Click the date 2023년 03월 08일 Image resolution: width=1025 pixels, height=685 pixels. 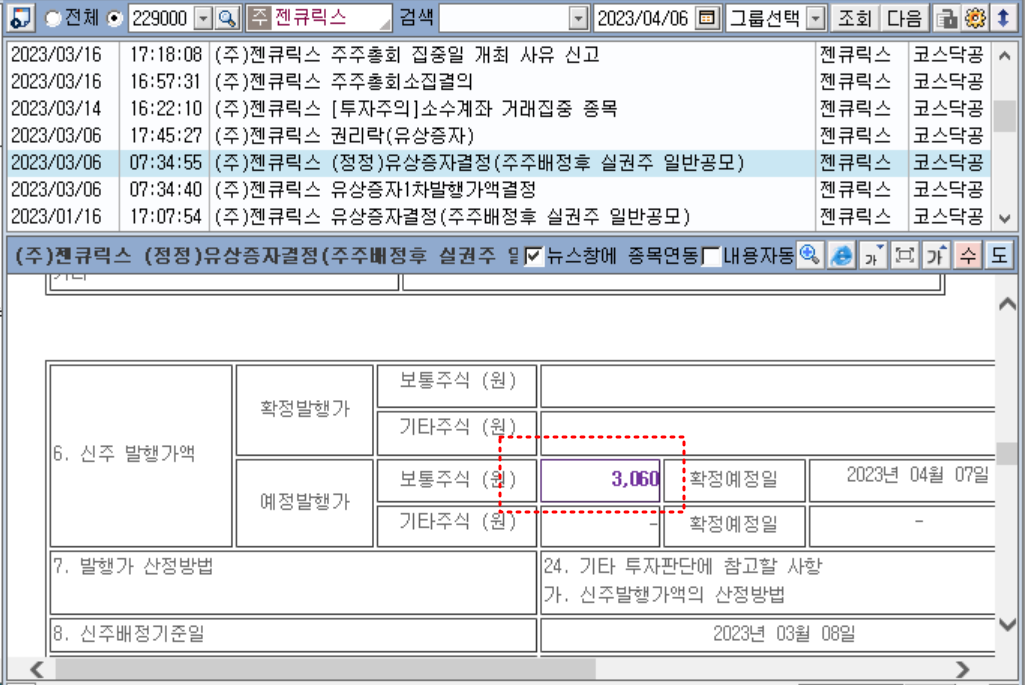(784, 633)
